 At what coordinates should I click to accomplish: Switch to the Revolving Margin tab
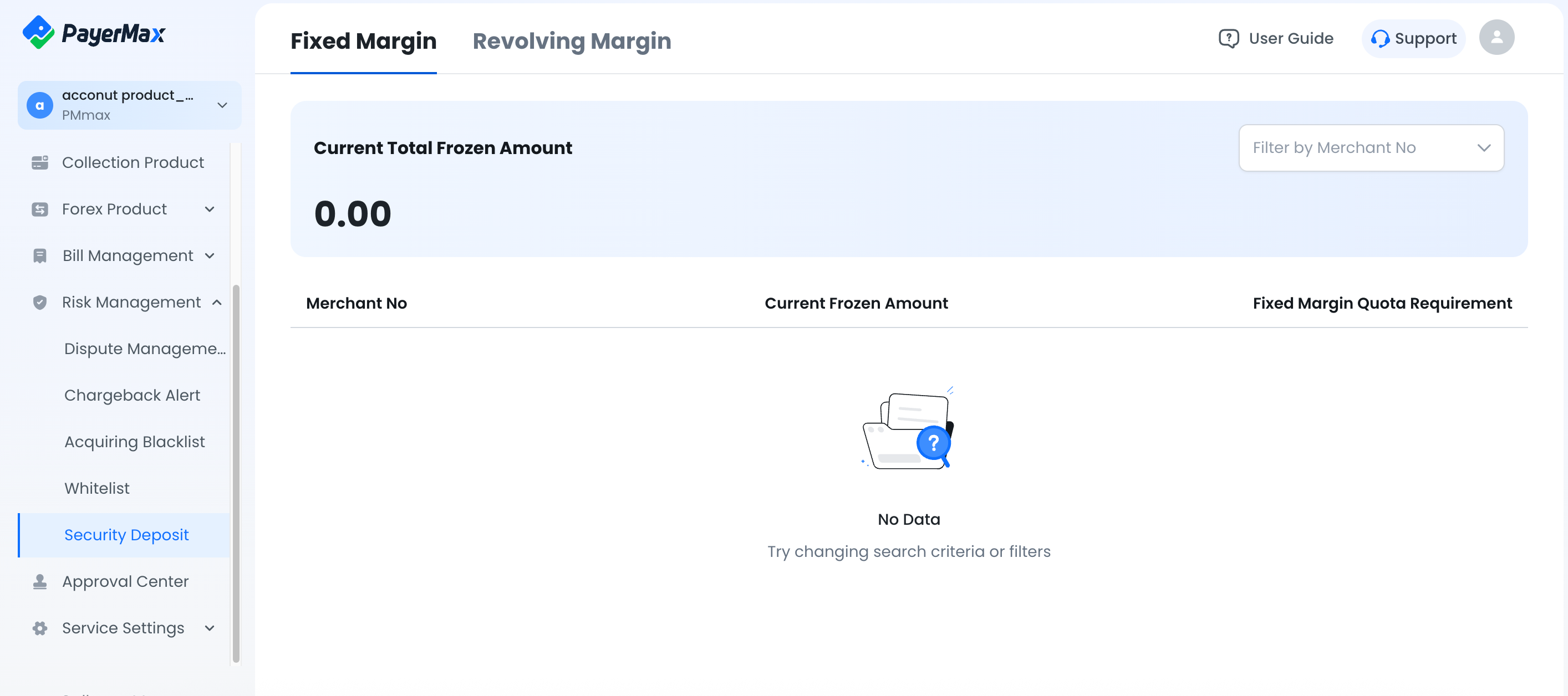[572, 41]
